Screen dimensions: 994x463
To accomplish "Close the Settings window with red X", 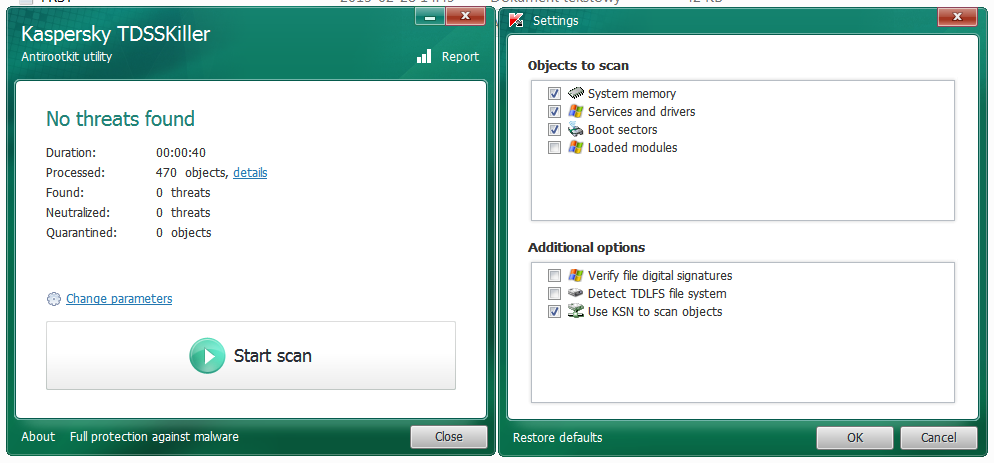I will pyautogui.click(x=957, y=16).
